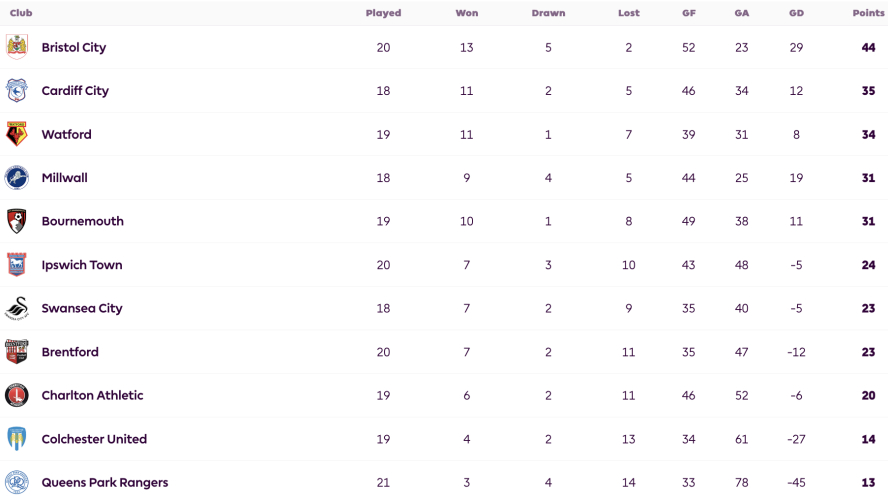Click the Cardiff City bluebird badge

click(x=17, y=91)
